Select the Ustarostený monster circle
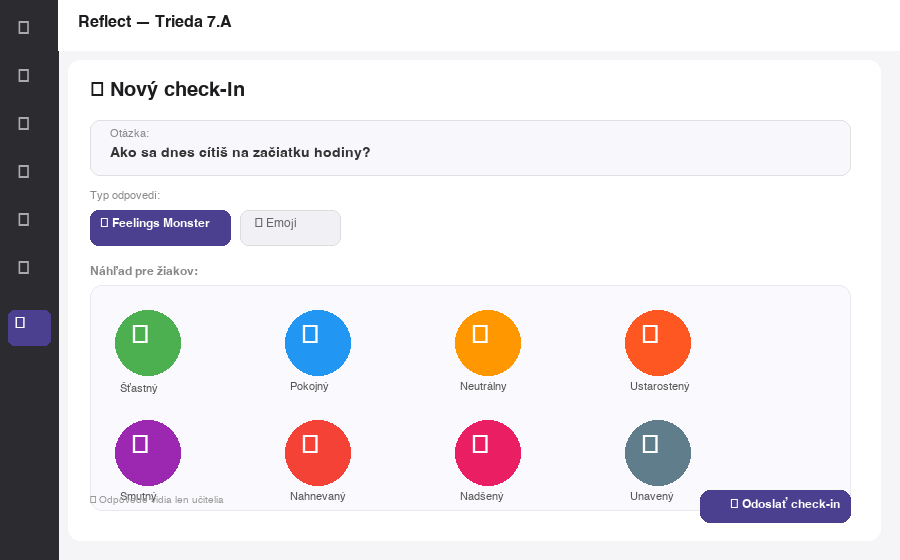 point(658,343)
